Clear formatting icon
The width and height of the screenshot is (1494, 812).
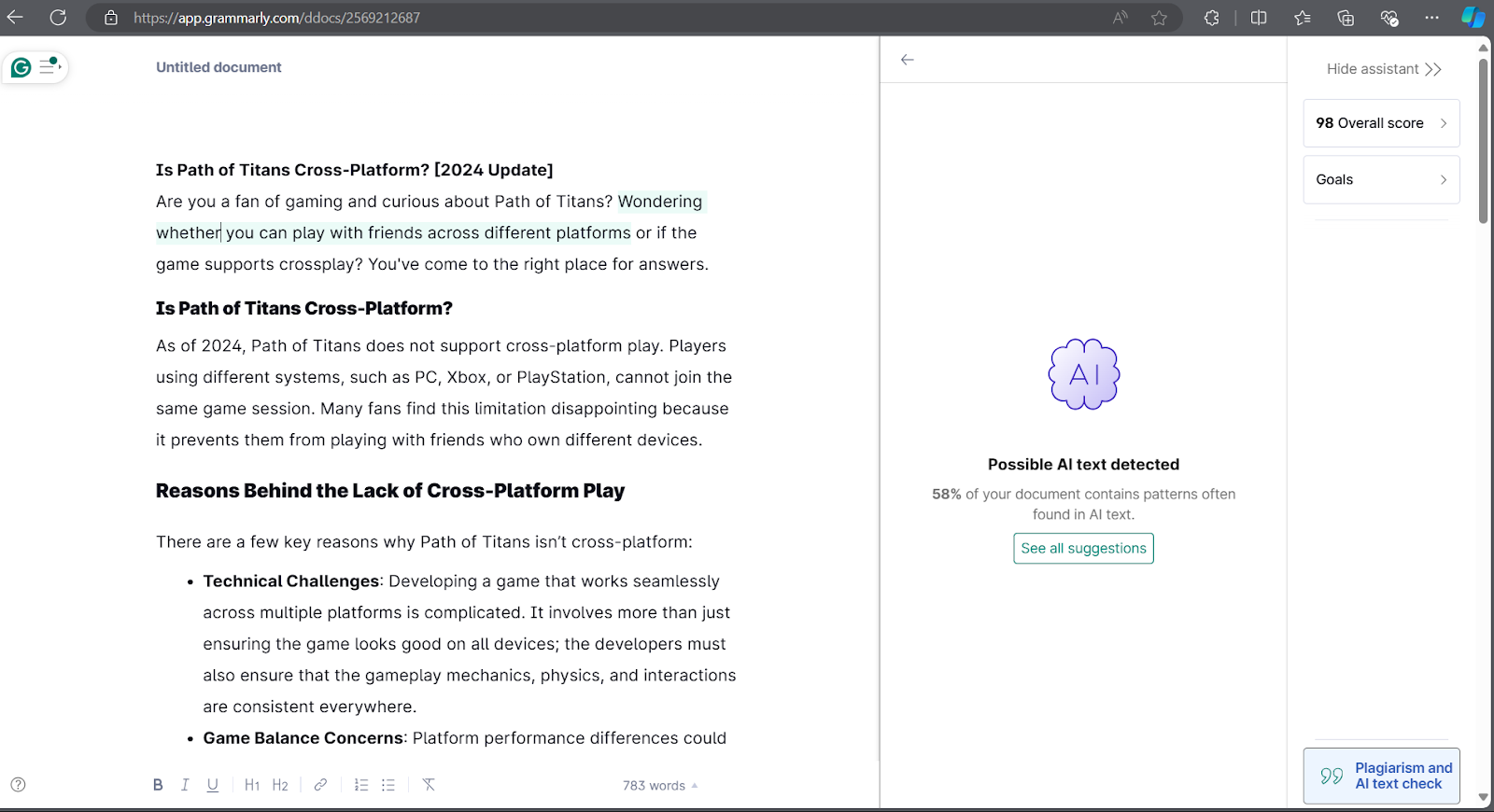click(429, 785)
